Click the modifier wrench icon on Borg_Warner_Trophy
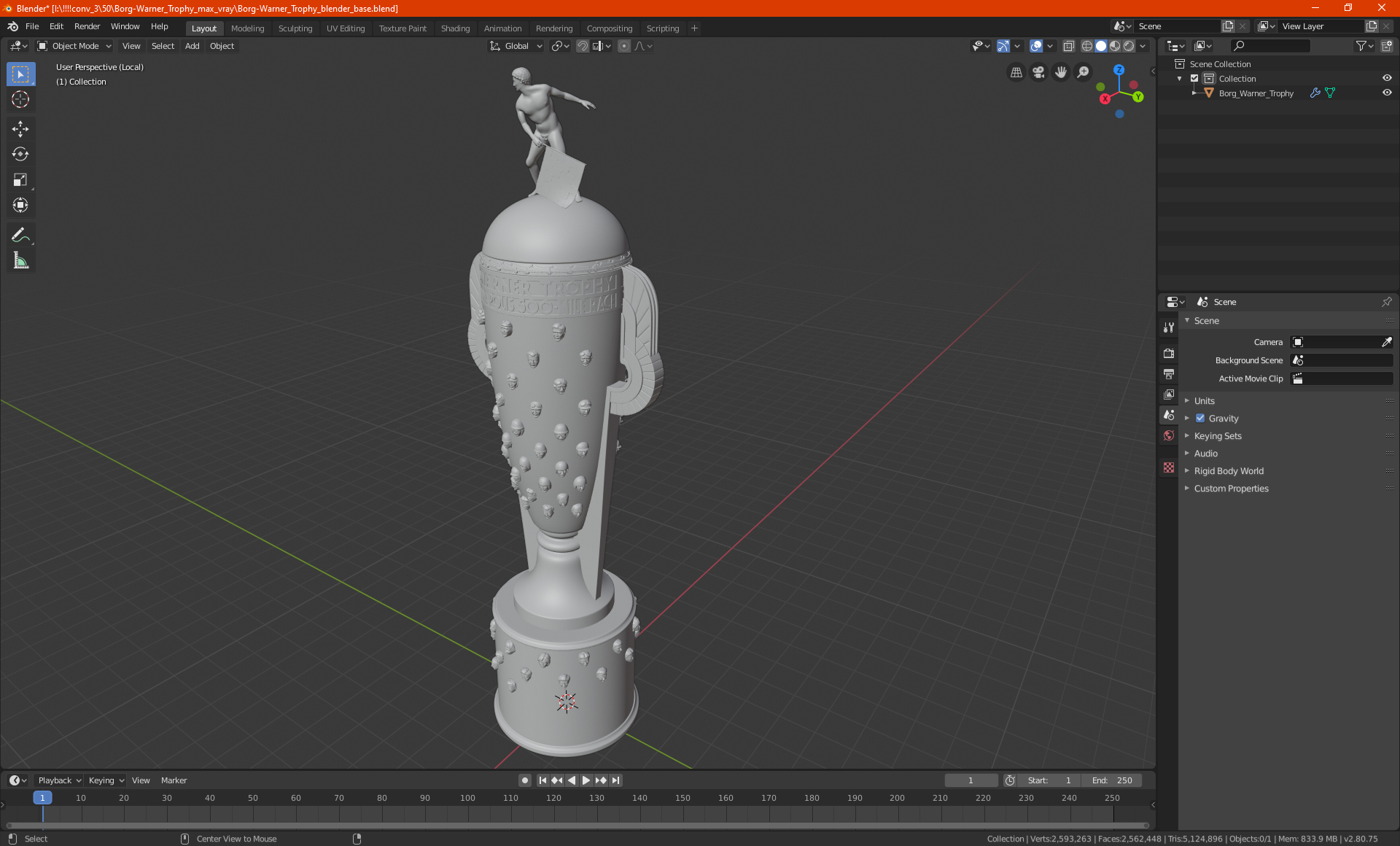1400x846 pixels. click(1315, 93)
